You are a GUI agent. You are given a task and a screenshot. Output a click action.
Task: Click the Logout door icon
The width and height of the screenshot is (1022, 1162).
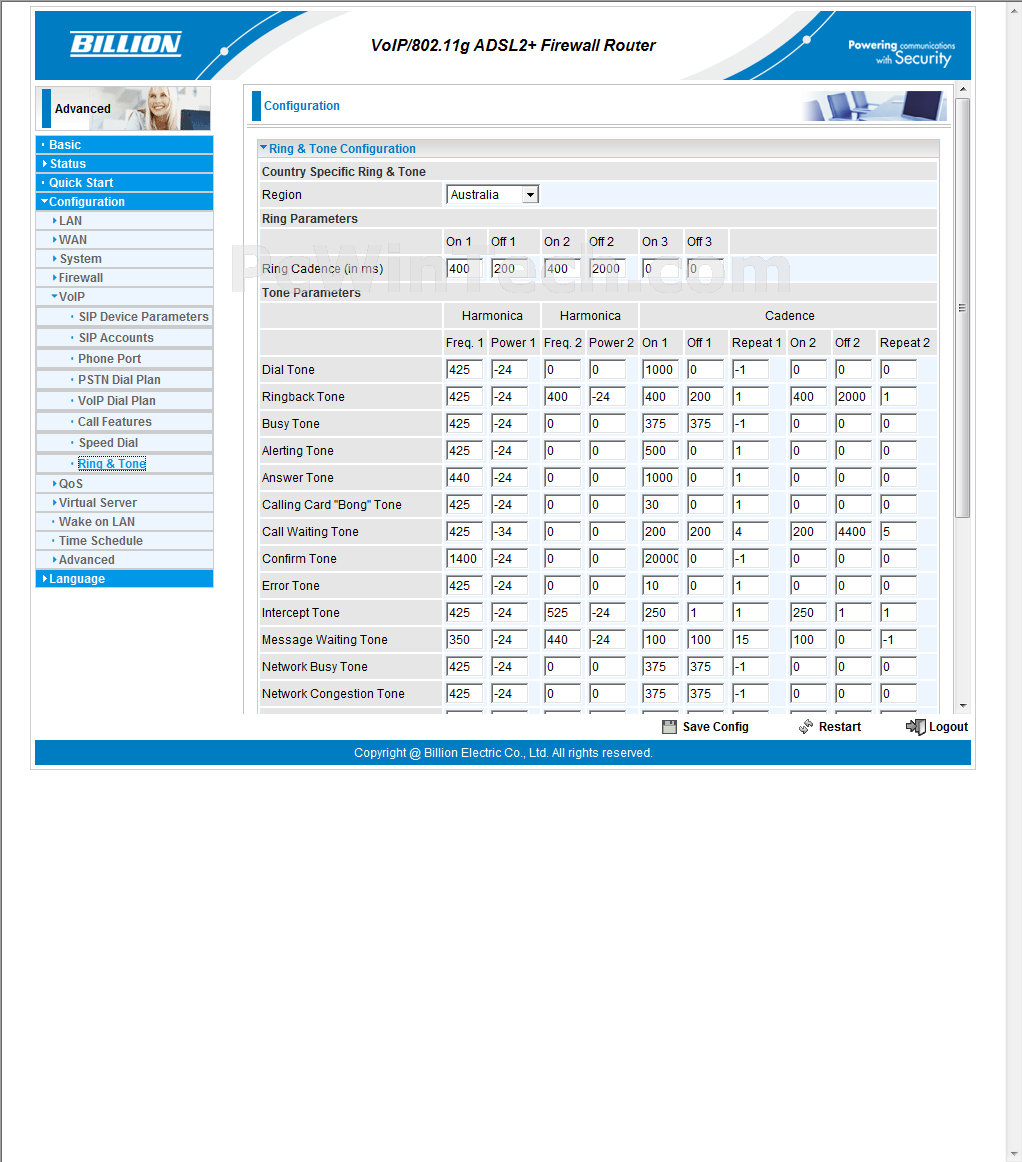(915, 727)
